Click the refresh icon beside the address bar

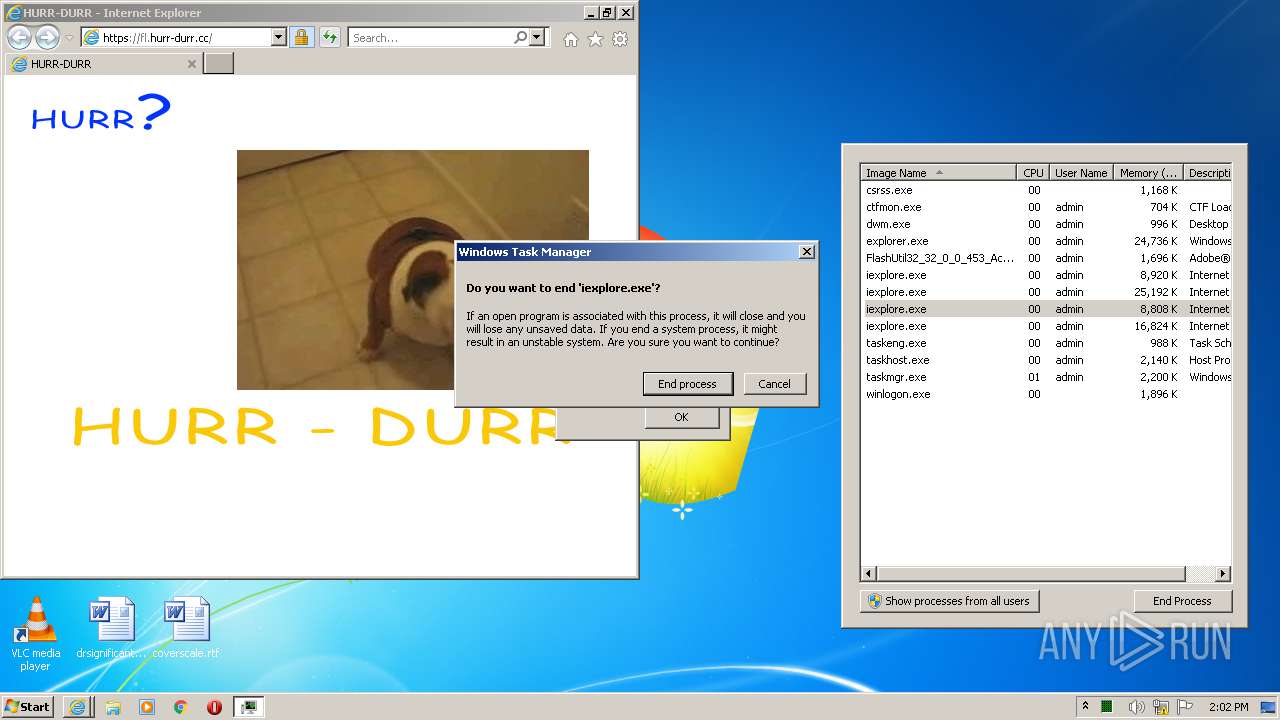point(329,38)
